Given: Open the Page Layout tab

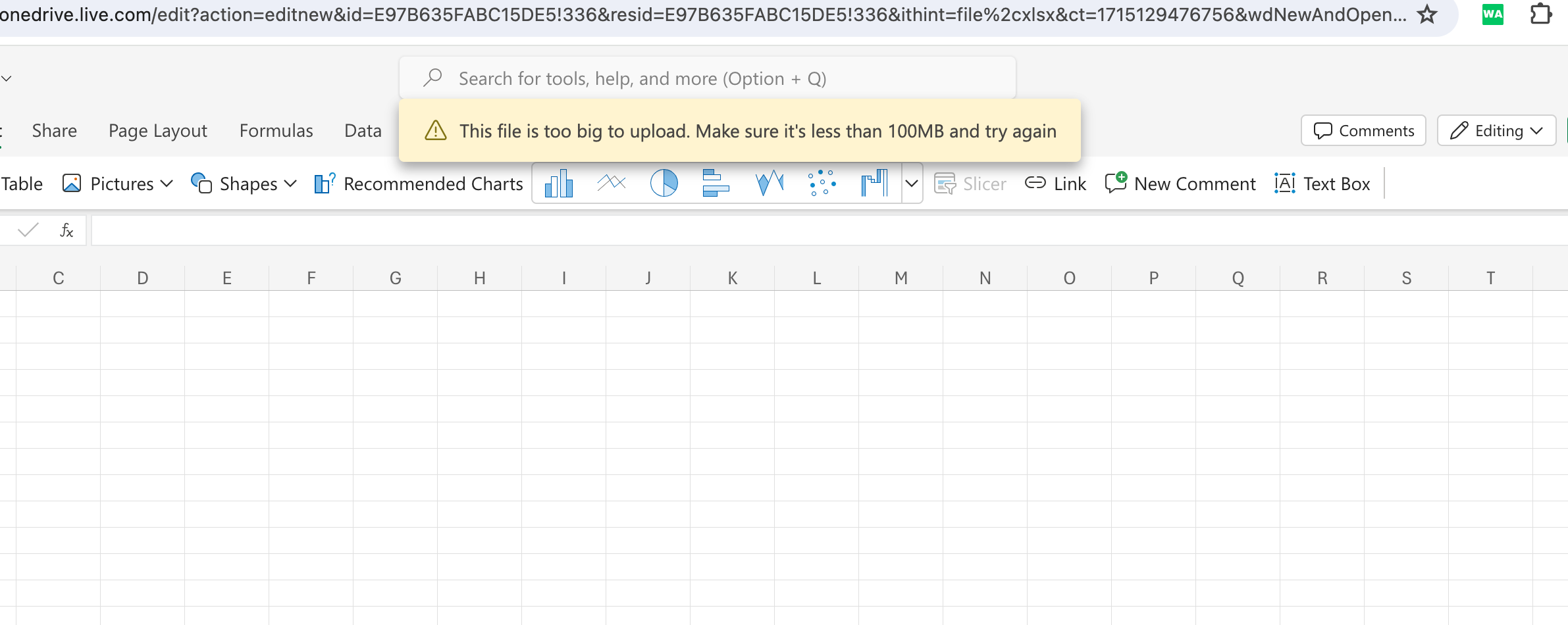Looking at the screenshot, I should click(157, 131).
